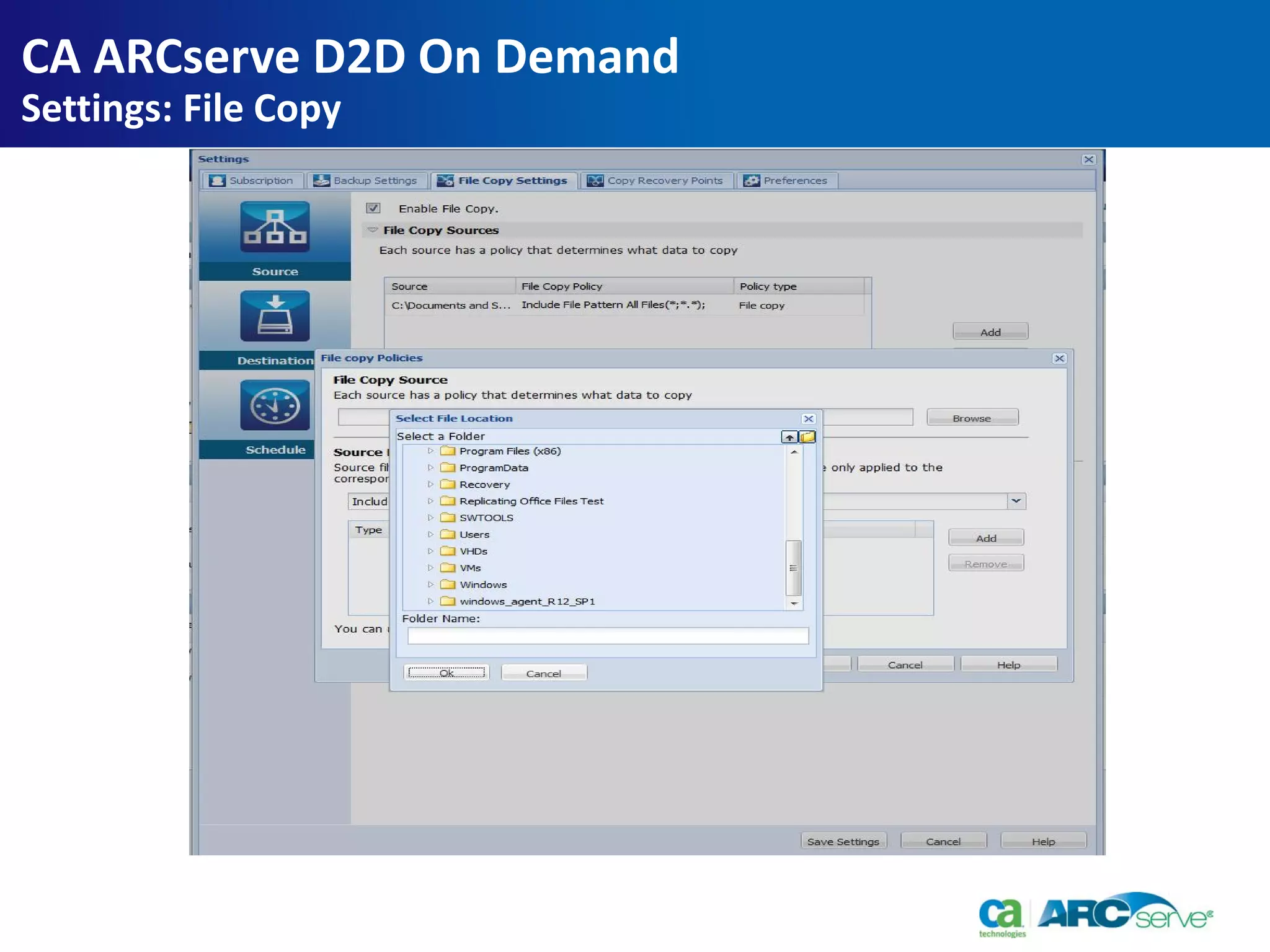Click the folder list scroll down arrow
The height and width of the screenshot is (952, 1270).
pos(794,603)
